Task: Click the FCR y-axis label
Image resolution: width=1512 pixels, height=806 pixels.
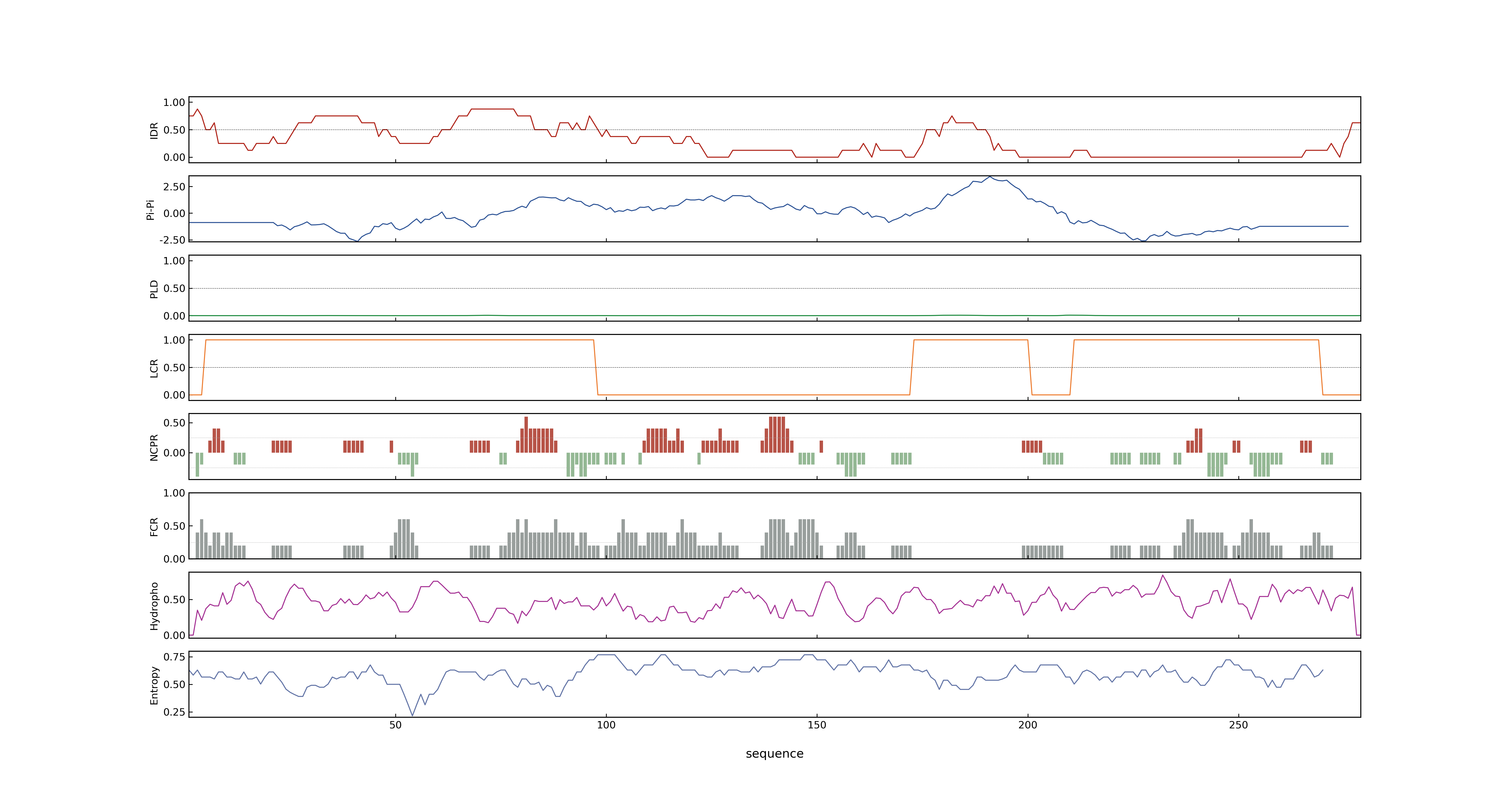Action: [x=154, y=526]
